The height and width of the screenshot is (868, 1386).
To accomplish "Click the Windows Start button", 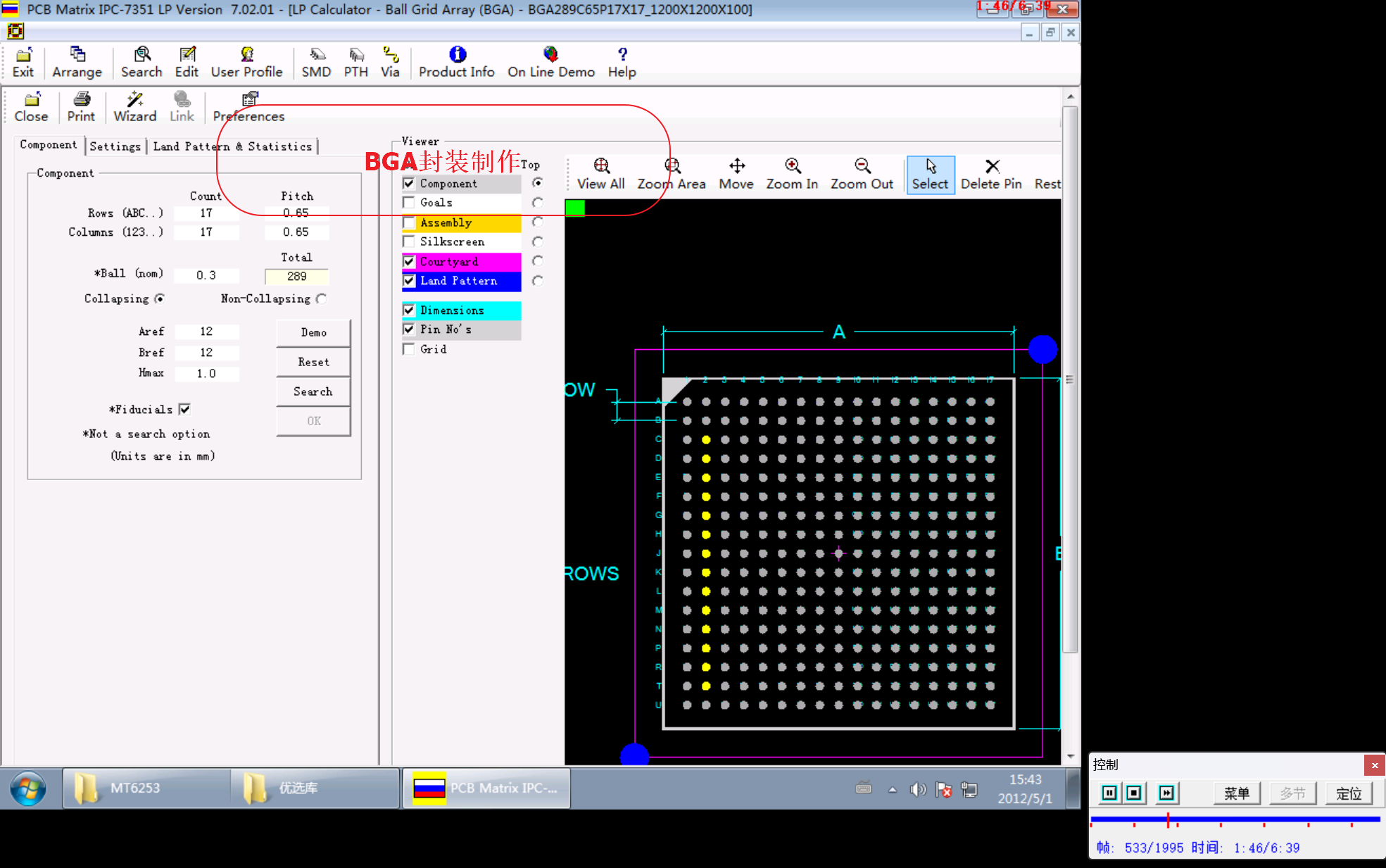I will click(x=28, y=788).
